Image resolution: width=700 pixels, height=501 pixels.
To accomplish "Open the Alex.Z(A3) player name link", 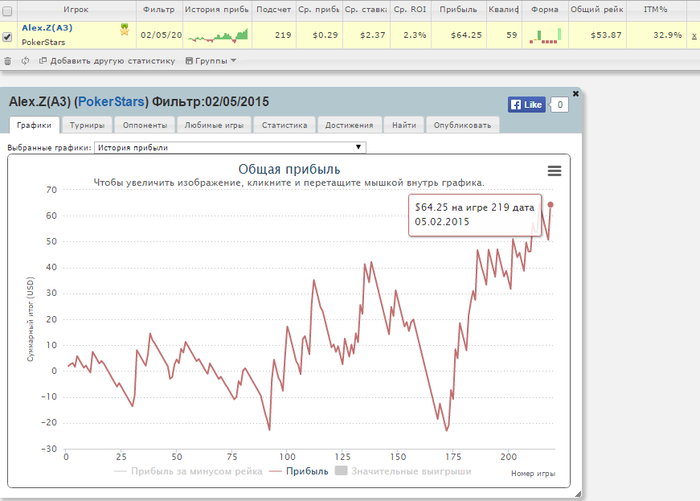I will click(x=46, y=28).
